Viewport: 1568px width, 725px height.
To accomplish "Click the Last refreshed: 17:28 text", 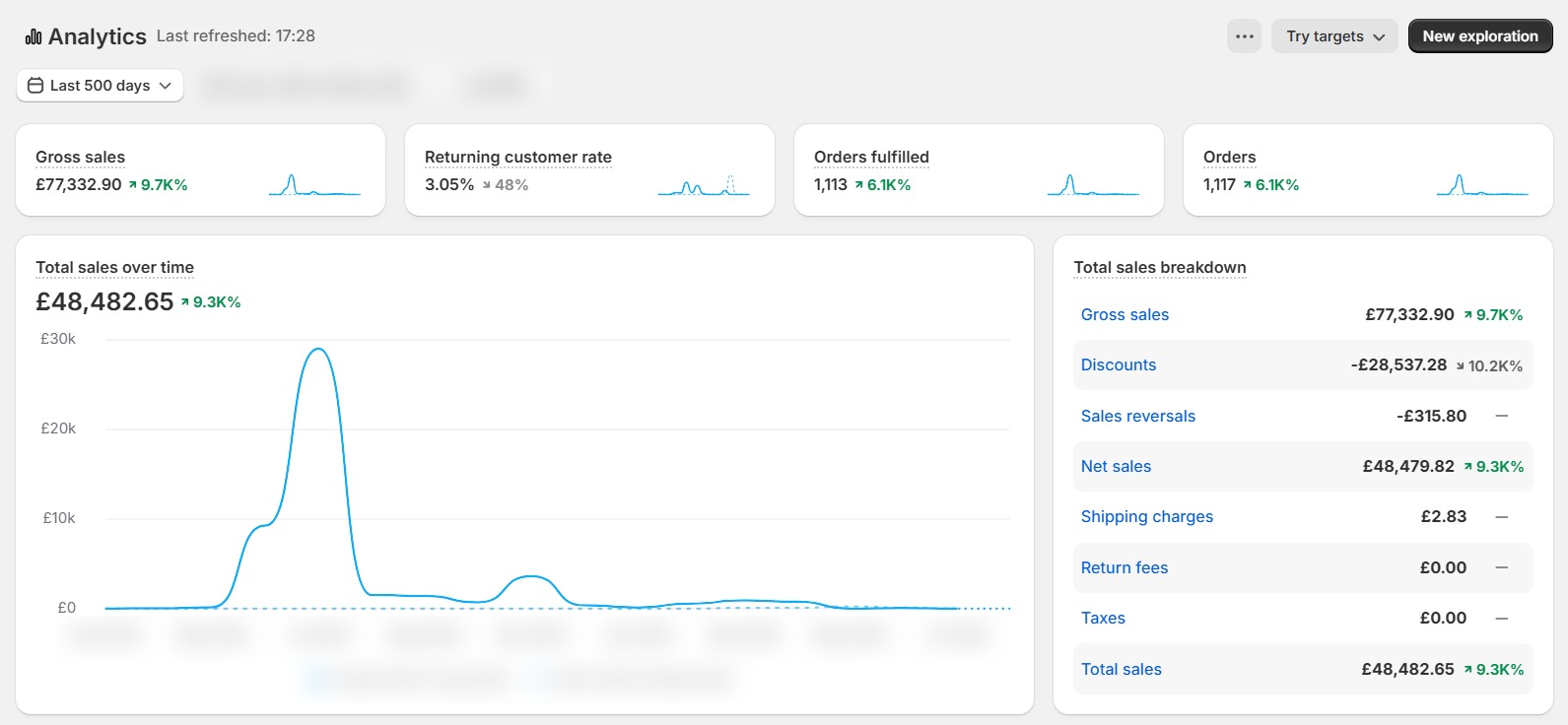I will tap(236, 35).
